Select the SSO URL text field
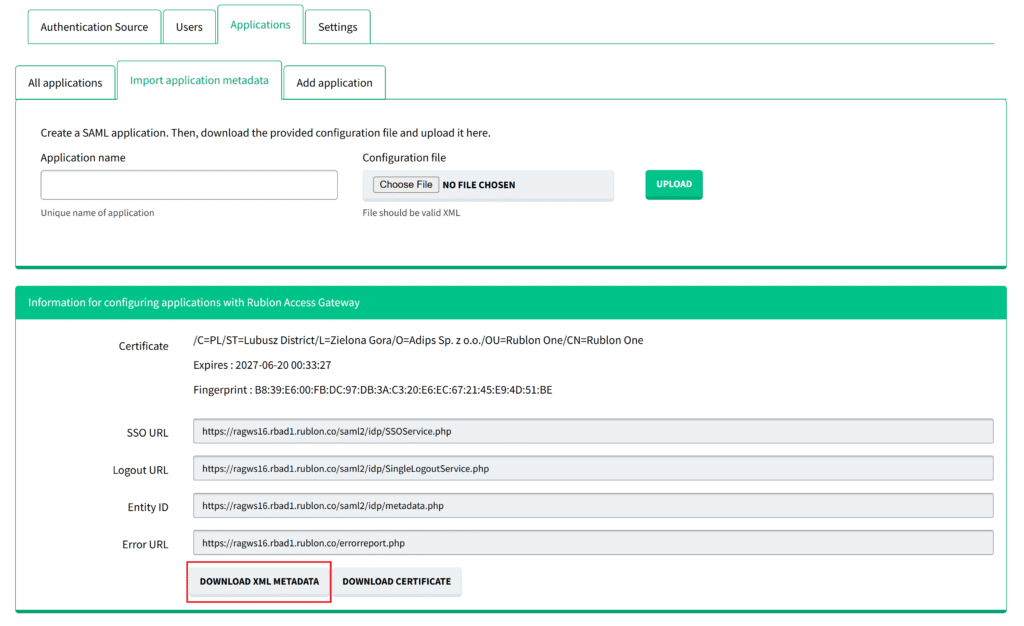The height and width of the screenshot is (626, 1024). click(595, 431)
